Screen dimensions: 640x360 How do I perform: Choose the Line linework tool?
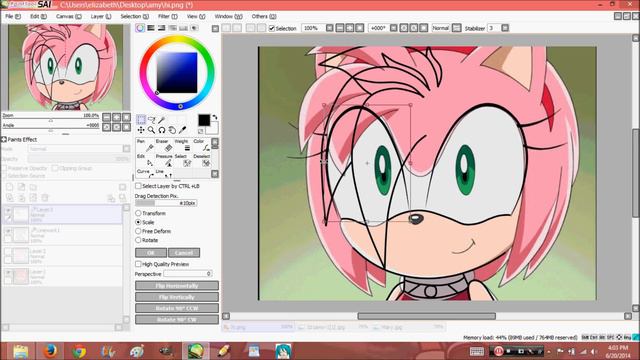[x=164, y=173]
